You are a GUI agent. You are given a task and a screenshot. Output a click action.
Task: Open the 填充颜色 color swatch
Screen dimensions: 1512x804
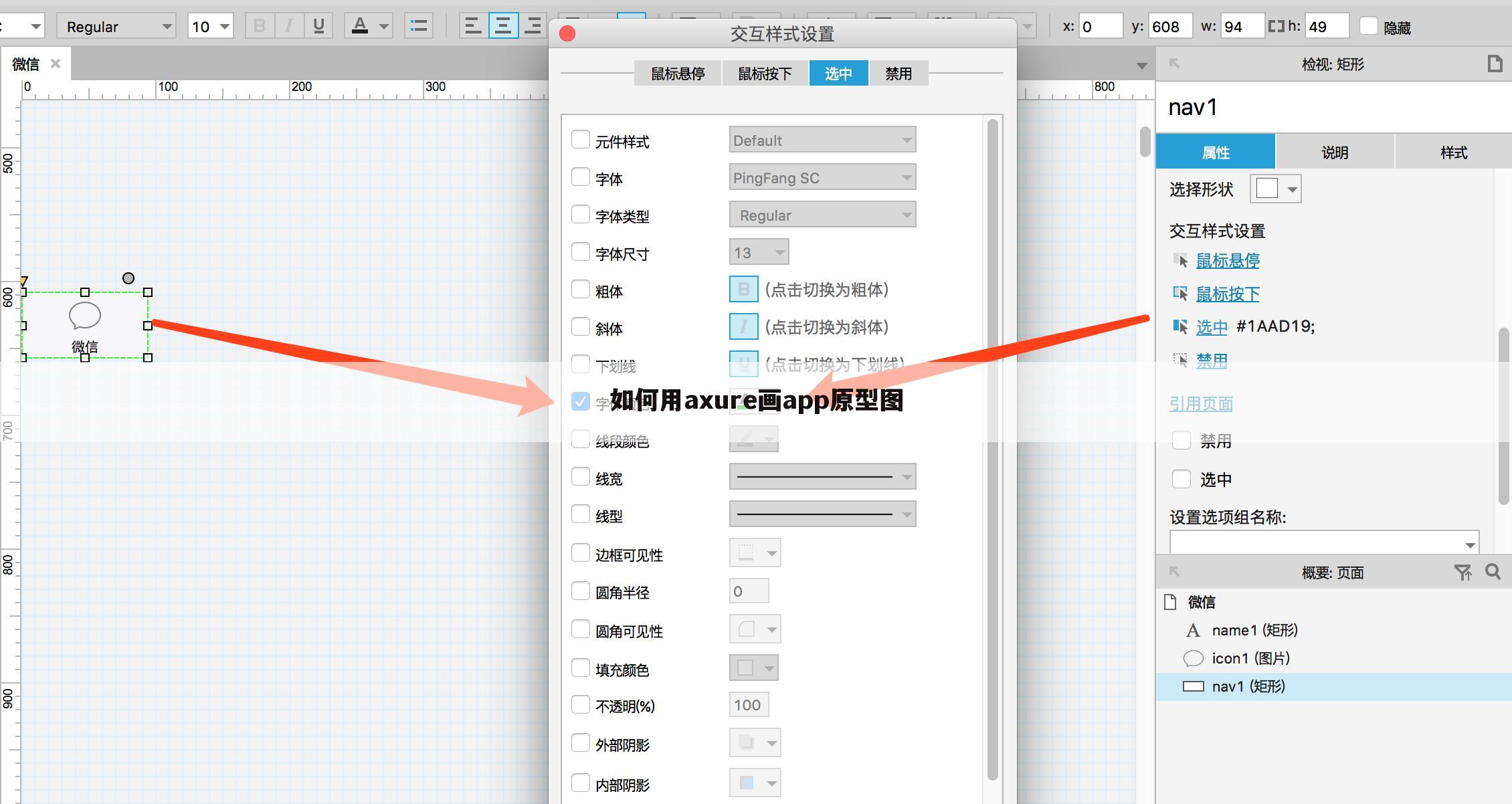(753, 668)
